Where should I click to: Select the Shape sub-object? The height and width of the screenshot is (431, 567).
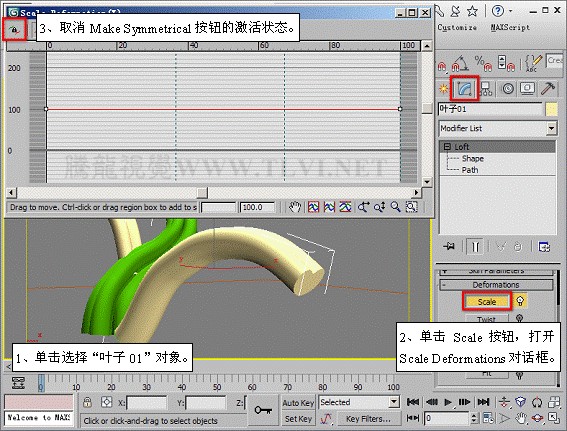(473, 158)
